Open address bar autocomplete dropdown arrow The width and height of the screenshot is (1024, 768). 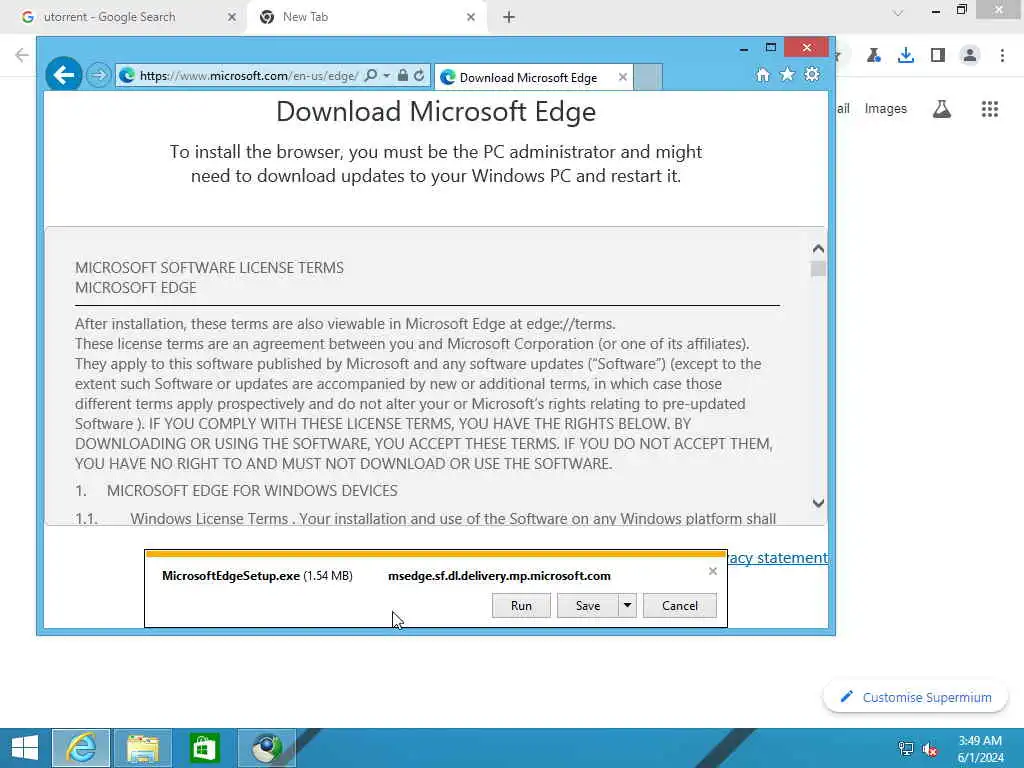click(x=387, y=76)
